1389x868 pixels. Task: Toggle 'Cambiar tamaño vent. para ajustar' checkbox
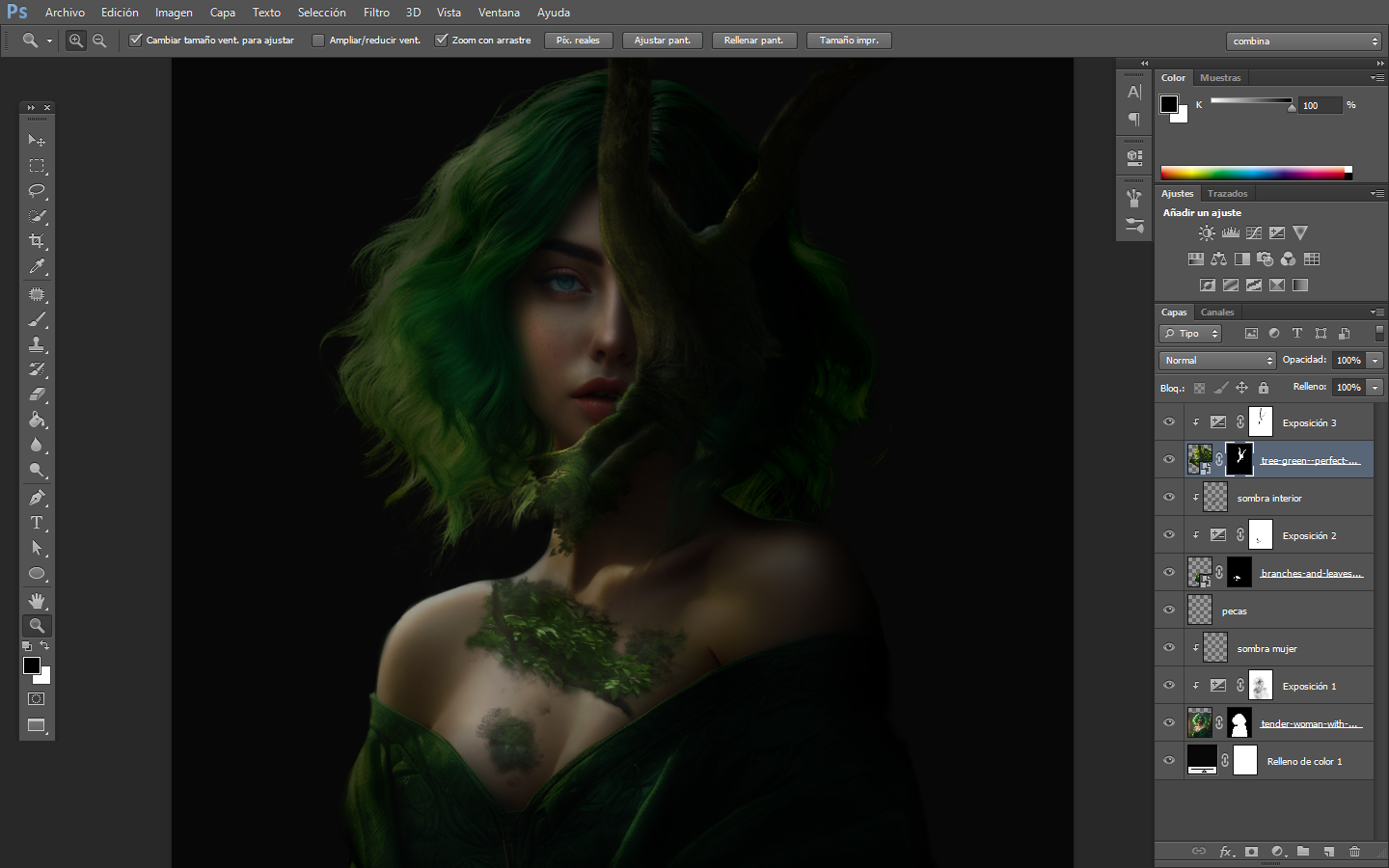(136, 41)
